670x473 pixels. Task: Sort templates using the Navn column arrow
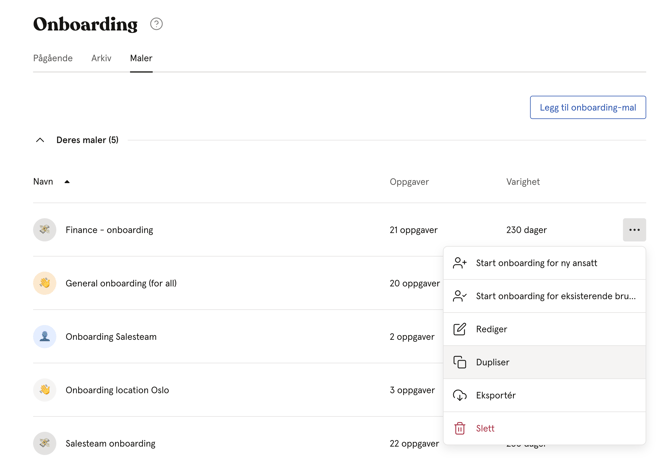tap(67, 182)
